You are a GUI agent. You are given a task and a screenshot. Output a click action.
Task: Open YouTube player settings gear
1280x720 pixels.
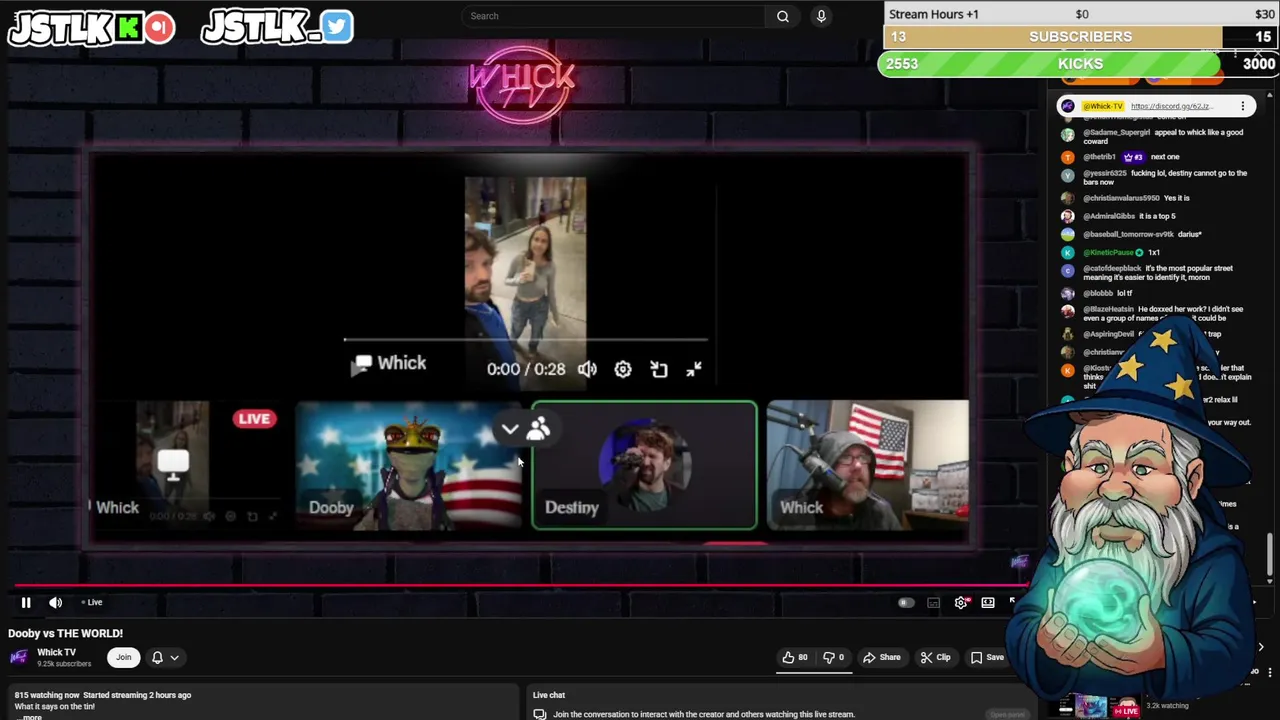coord(961,602)
